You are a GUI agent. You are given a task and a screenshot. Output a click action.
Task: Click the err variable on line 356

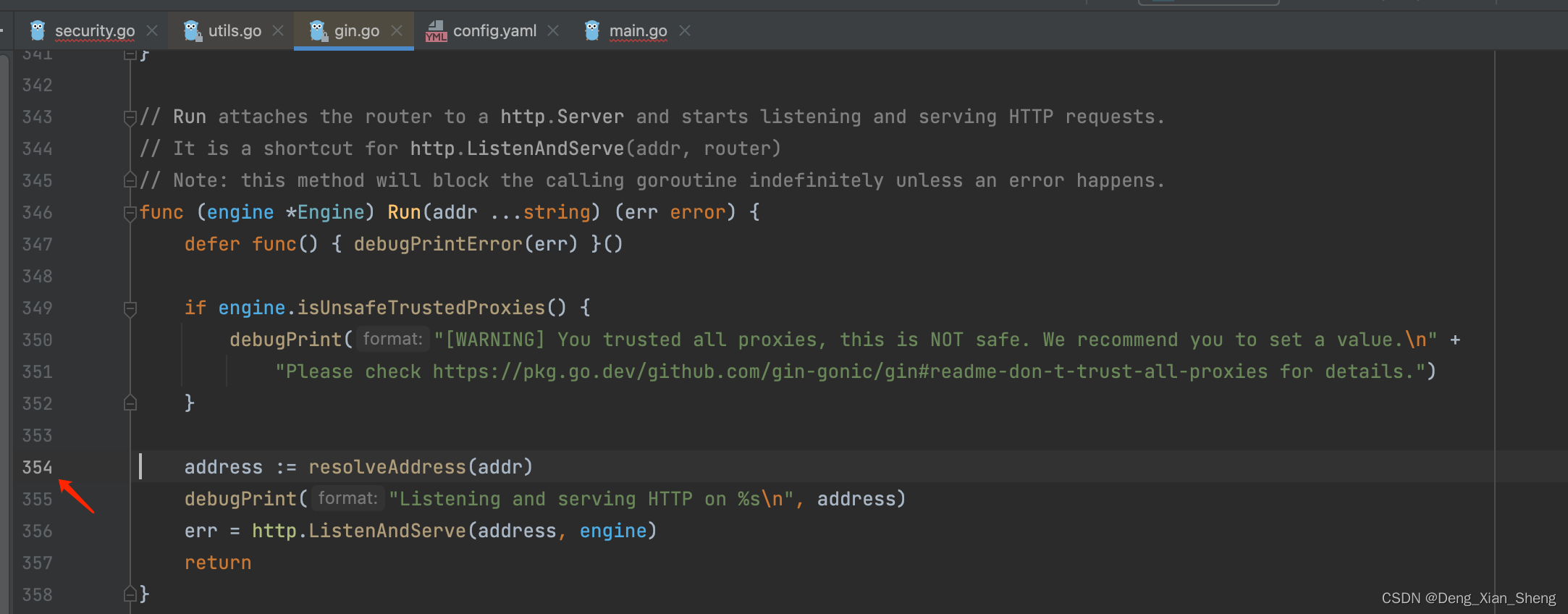point(201,531)
